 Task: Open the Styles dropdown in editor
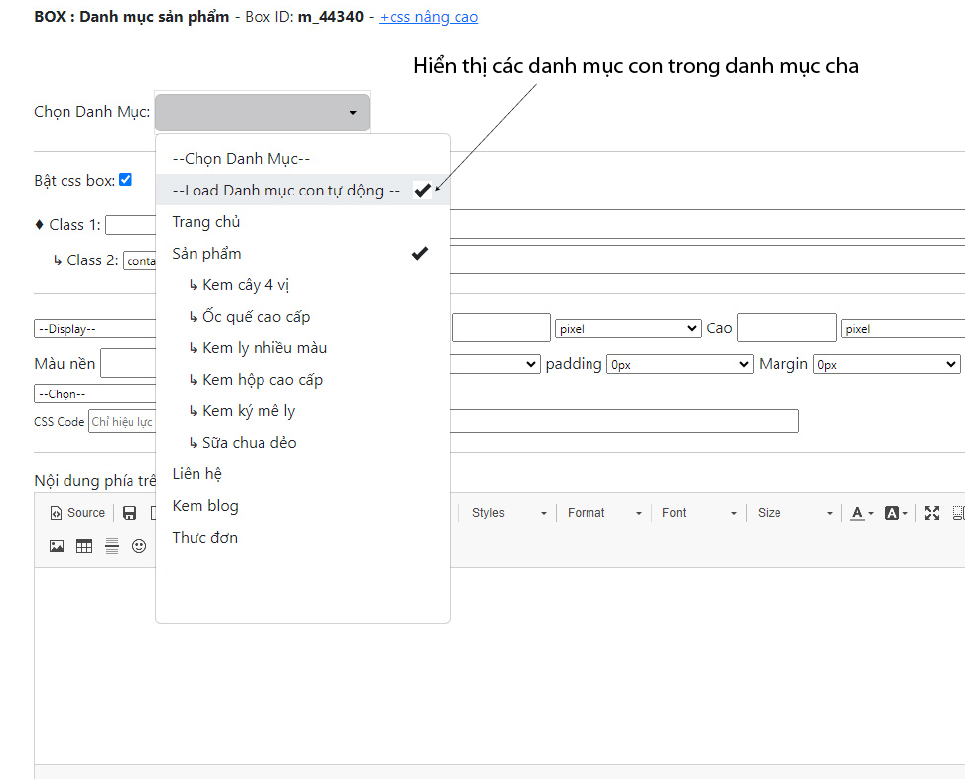pos(508,513)
